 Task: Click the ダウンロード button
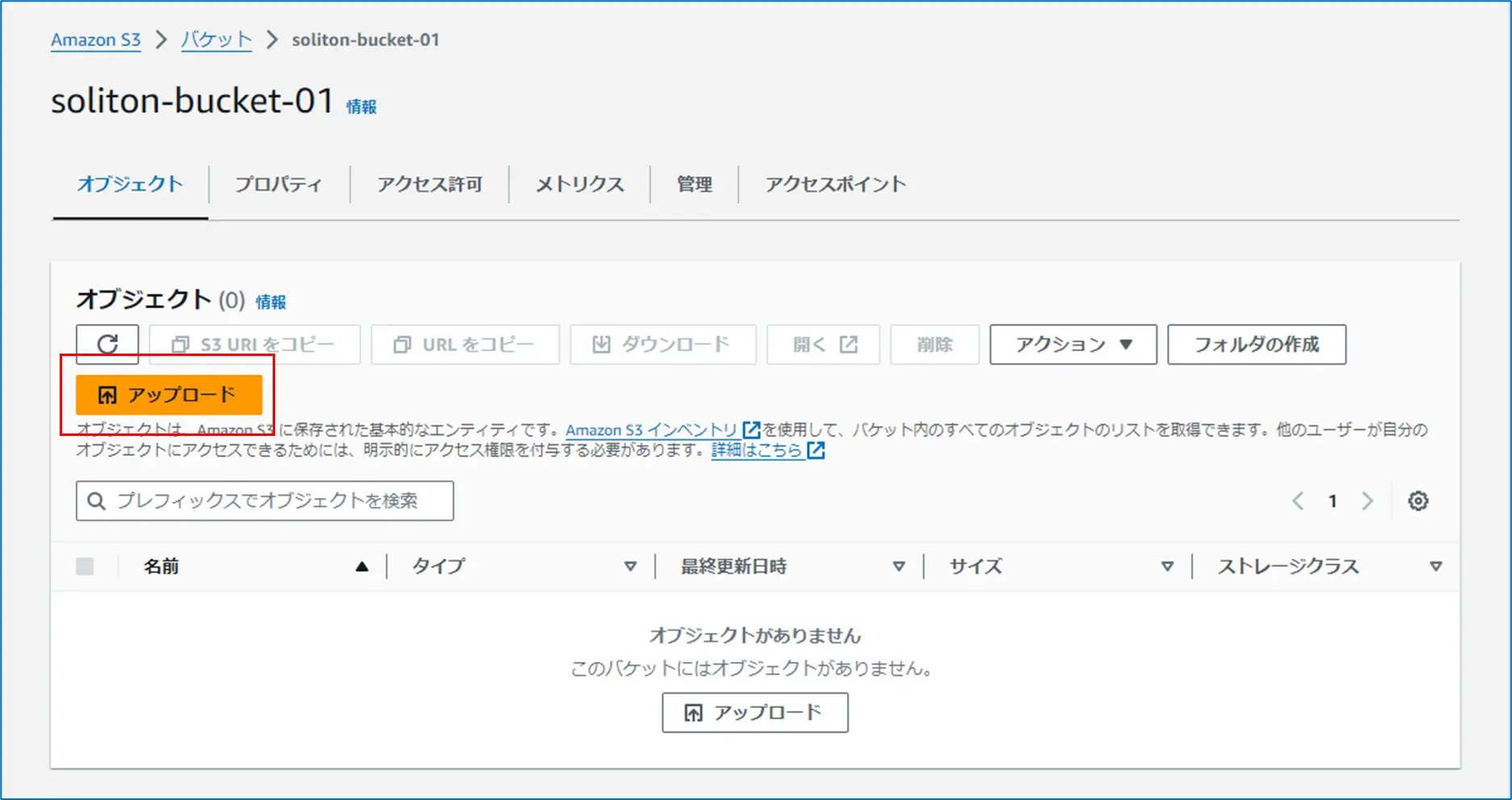(x=662, y=345)
